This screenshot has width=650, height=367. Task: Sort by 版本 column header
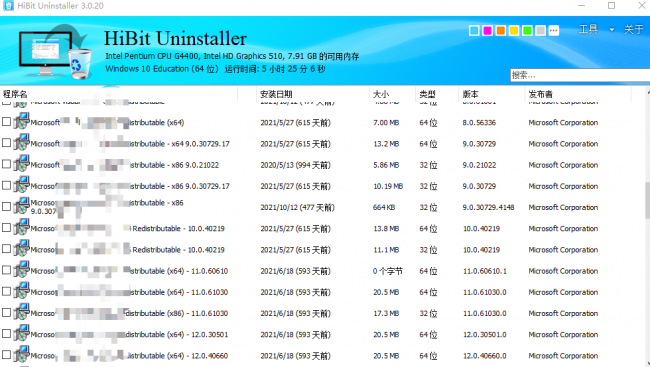click(471, 94)
